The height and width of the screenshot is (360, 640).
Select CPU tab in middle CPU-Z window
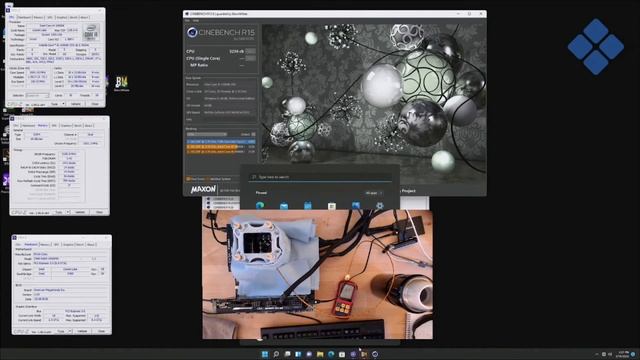point(16,126)
